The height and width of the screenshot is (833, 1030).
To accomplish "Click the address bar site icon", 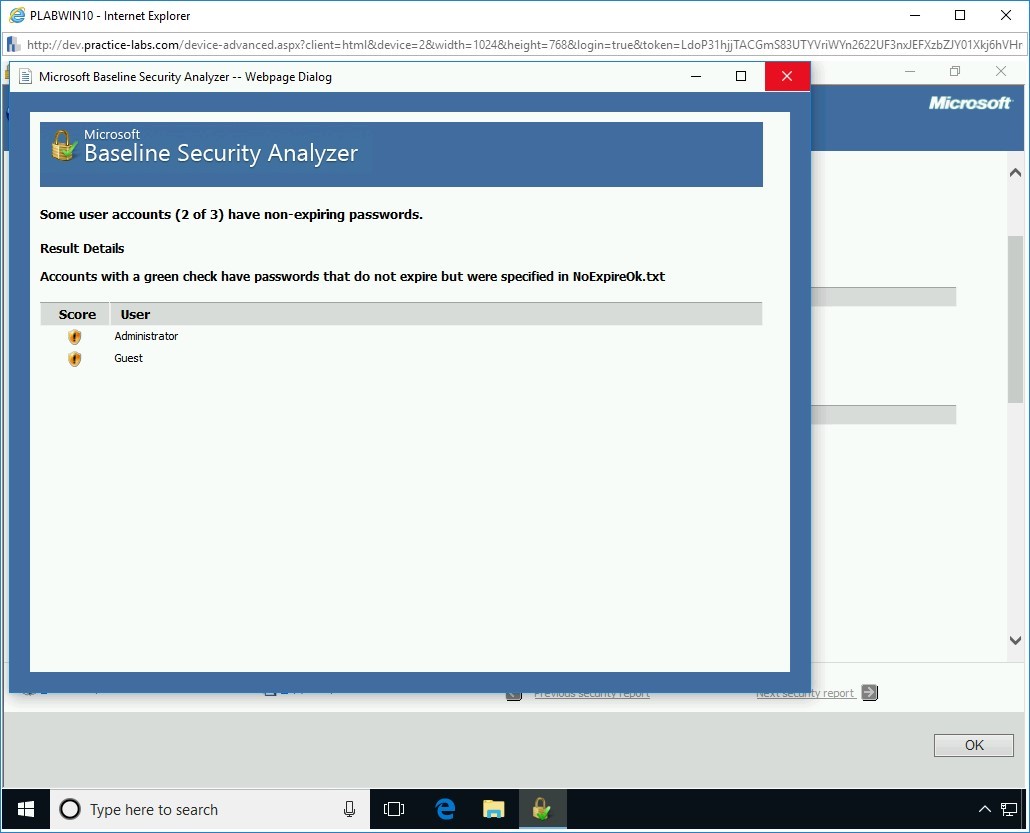I will pyautogui.click(x=13, y=45).
